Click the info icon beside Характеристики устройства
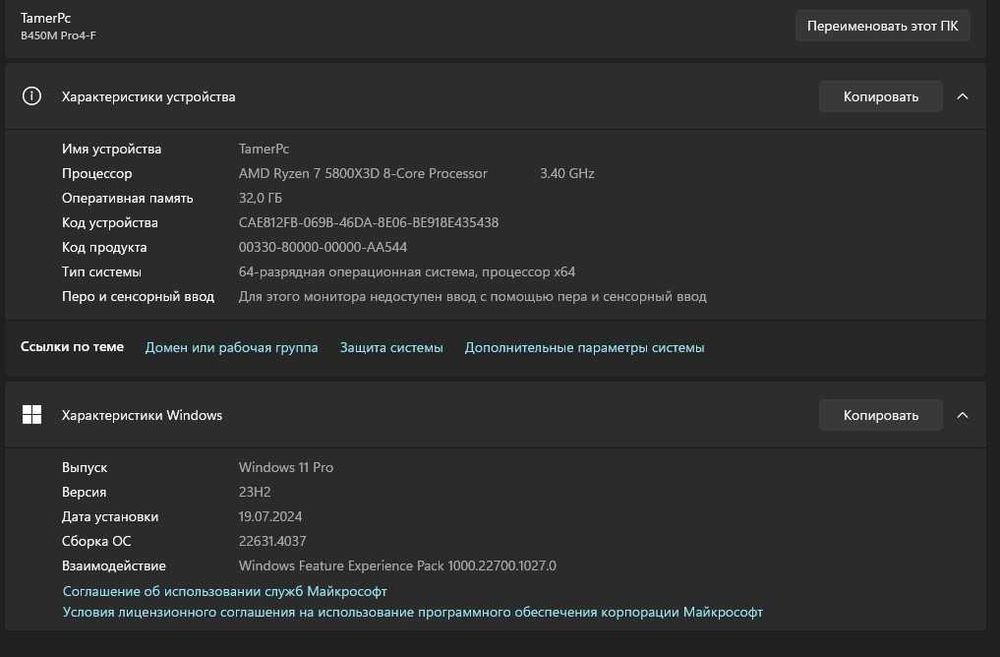 [x=31, y=96]
